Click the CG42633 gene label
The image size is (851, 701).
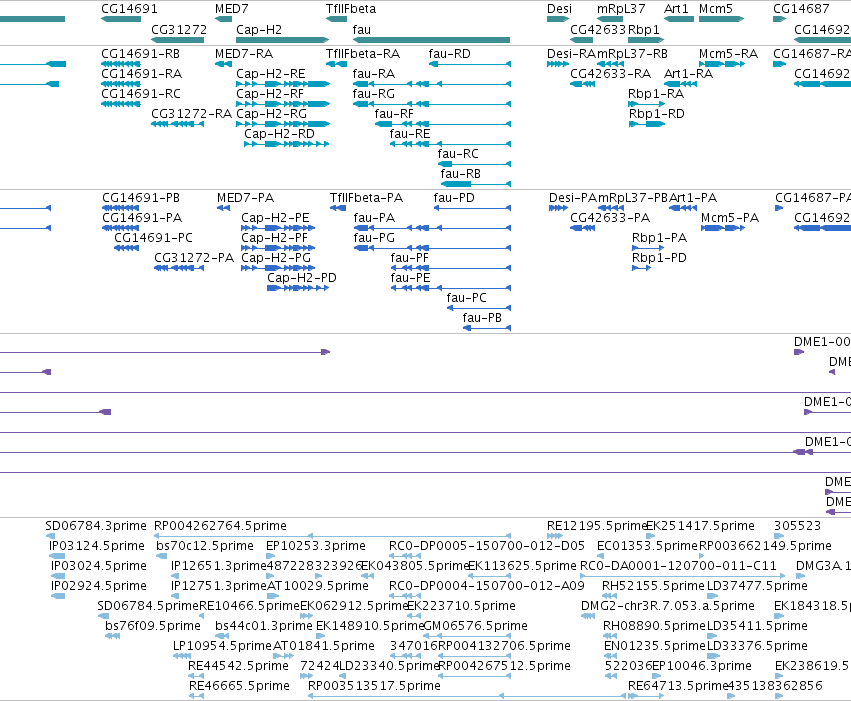click(x=598, y=29)
